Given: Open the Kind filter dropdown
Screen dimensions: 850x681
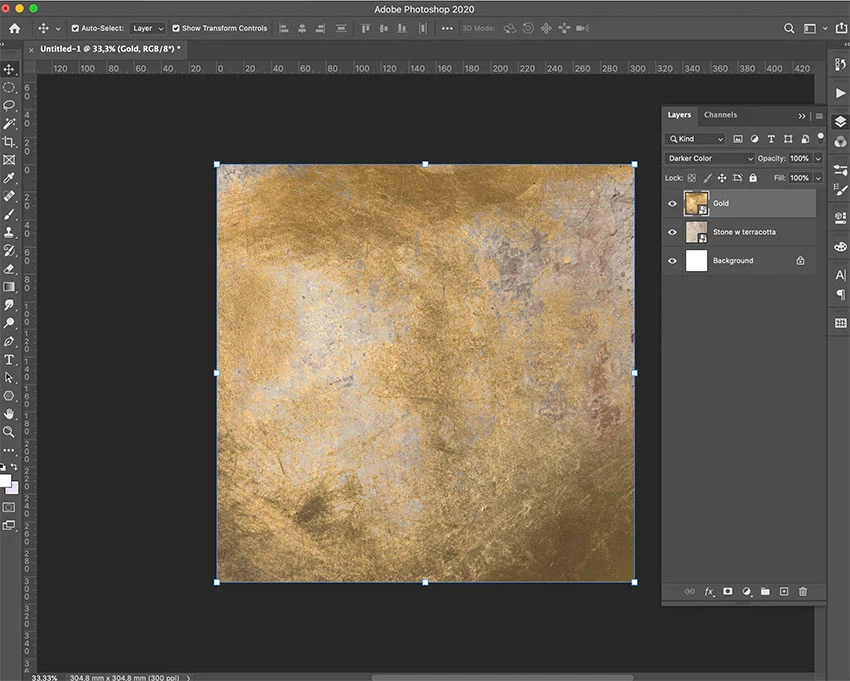Looking at the screenshot, I should click(696, 139).
